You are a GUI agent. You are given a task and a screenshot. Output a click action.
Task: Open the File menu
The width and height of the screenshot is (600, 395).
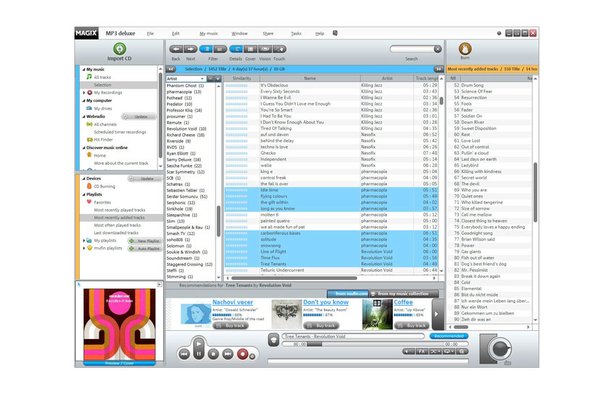[150, 34]
